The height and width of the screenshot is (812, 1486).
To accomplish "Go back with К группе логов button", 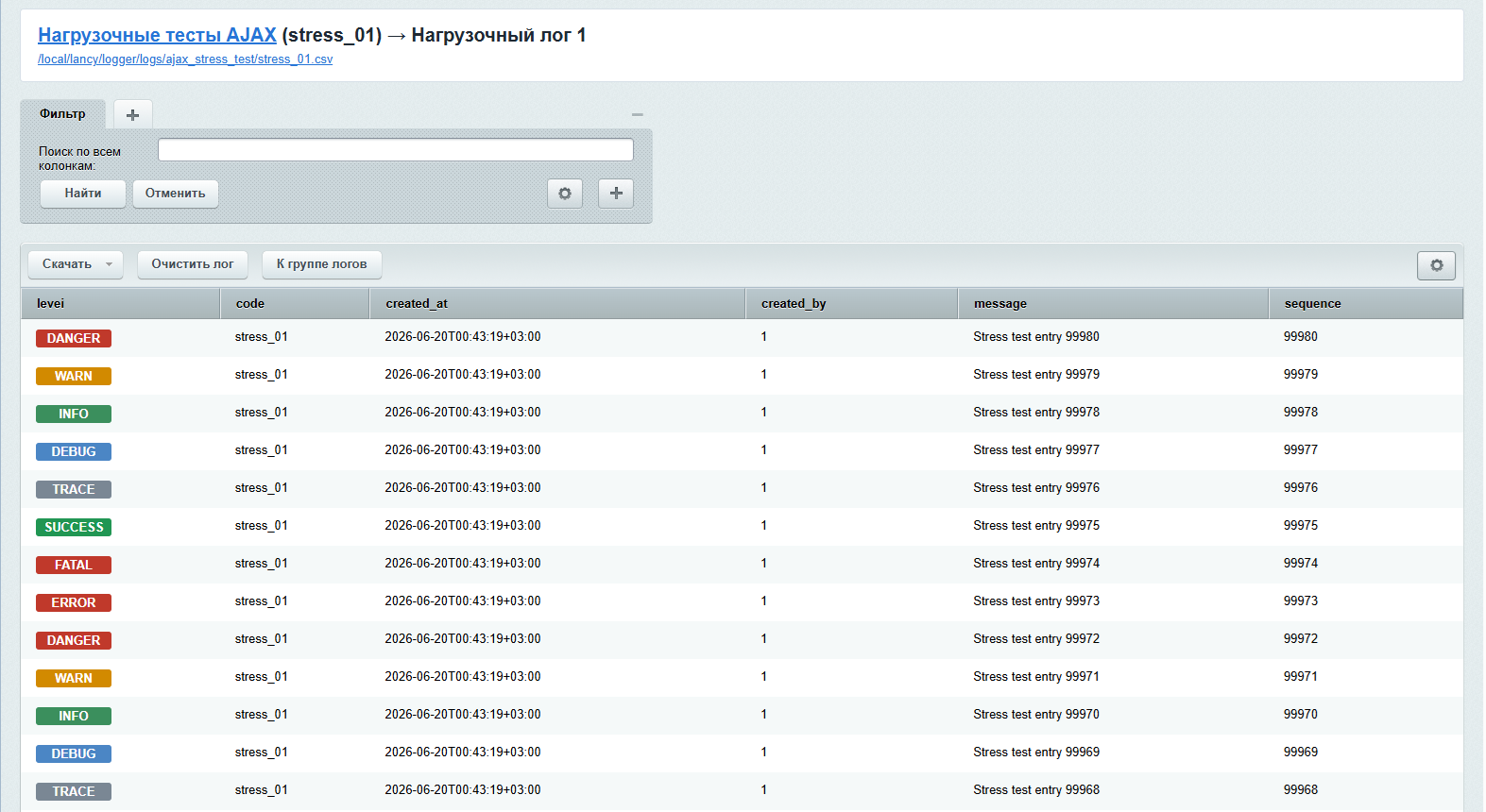I will click(x=322, y=264).
